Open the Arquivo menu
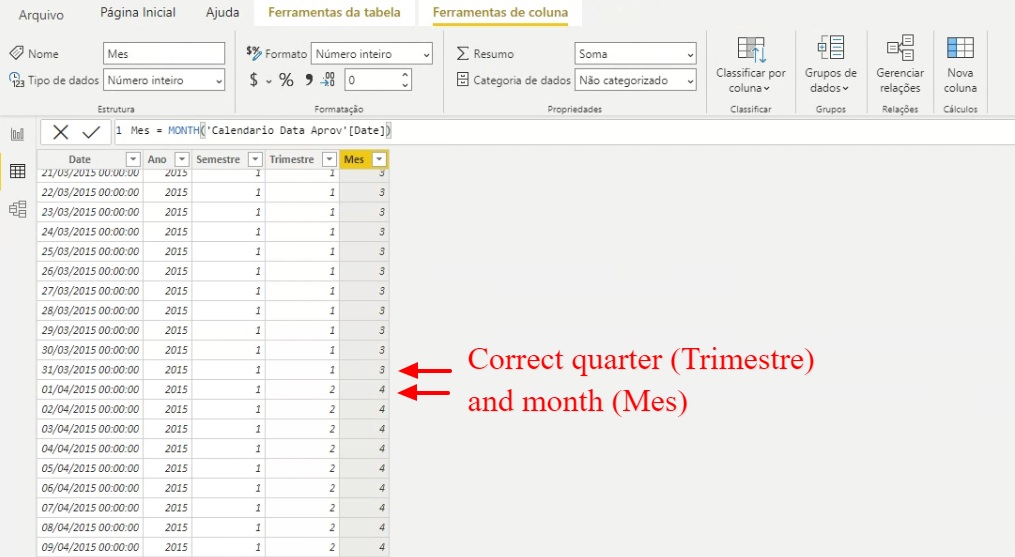Image resolution: width=1015 pixels, height=557 pixels. coord(41,14)
